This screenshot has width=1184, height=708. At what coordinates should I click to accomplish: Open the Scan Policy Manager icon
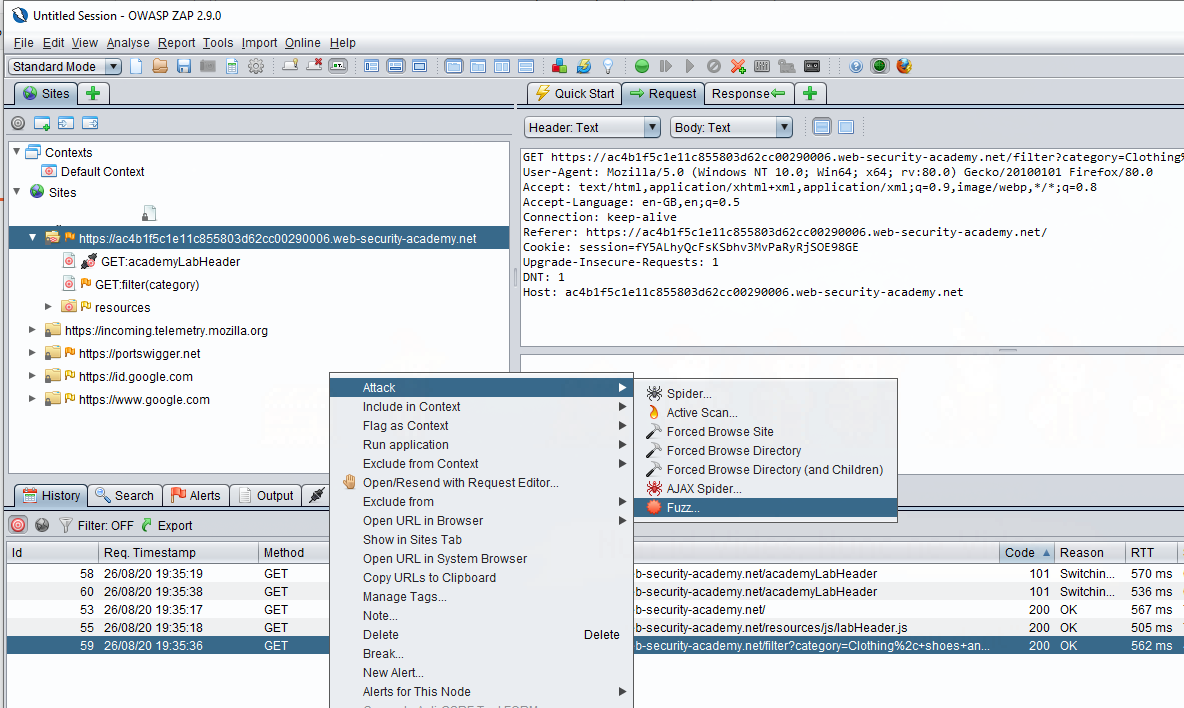pyautogui.click(x=762, y=66)
